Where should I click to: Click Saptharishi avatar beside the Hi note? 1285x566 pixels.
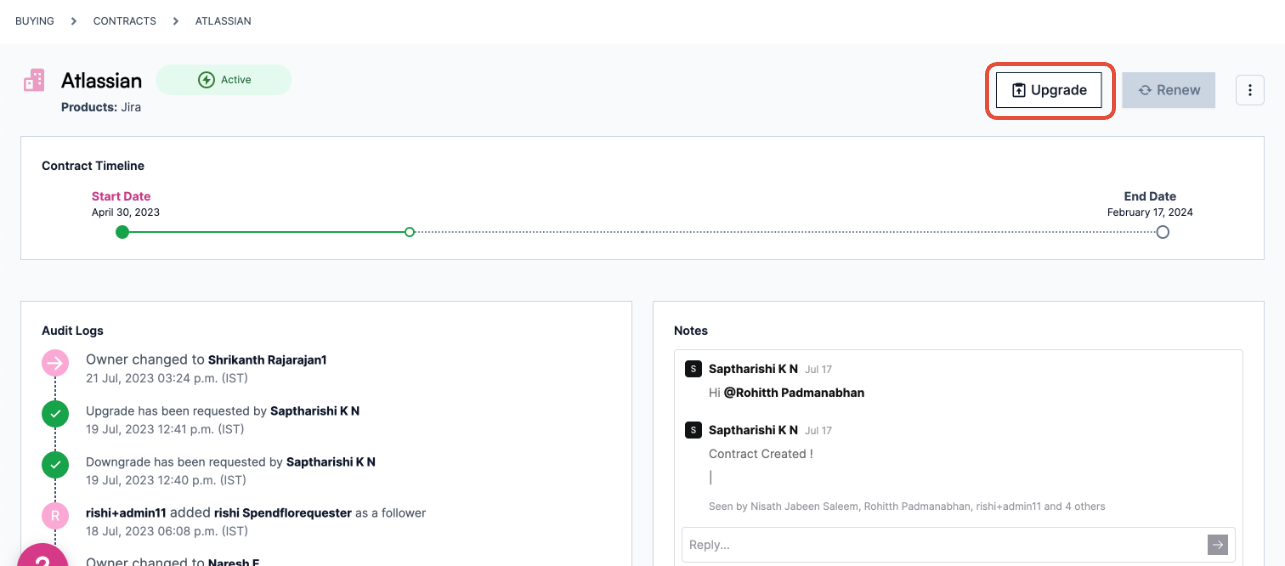(x=693, y=369)
